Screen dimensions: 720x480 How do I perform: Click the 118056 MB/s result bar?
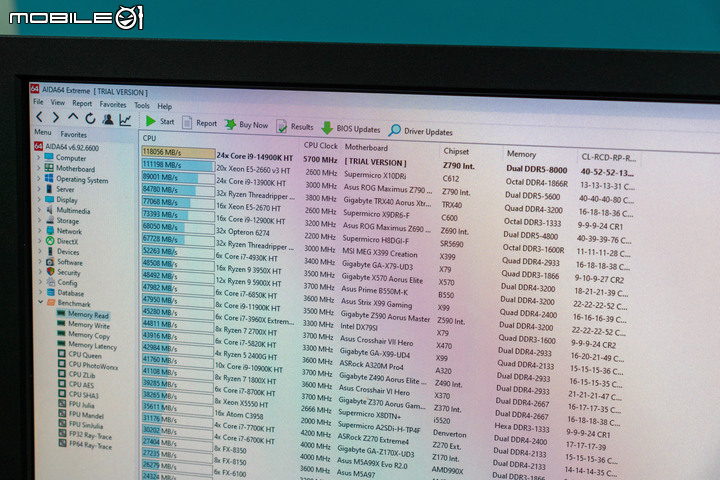click(x=178, y=152)
